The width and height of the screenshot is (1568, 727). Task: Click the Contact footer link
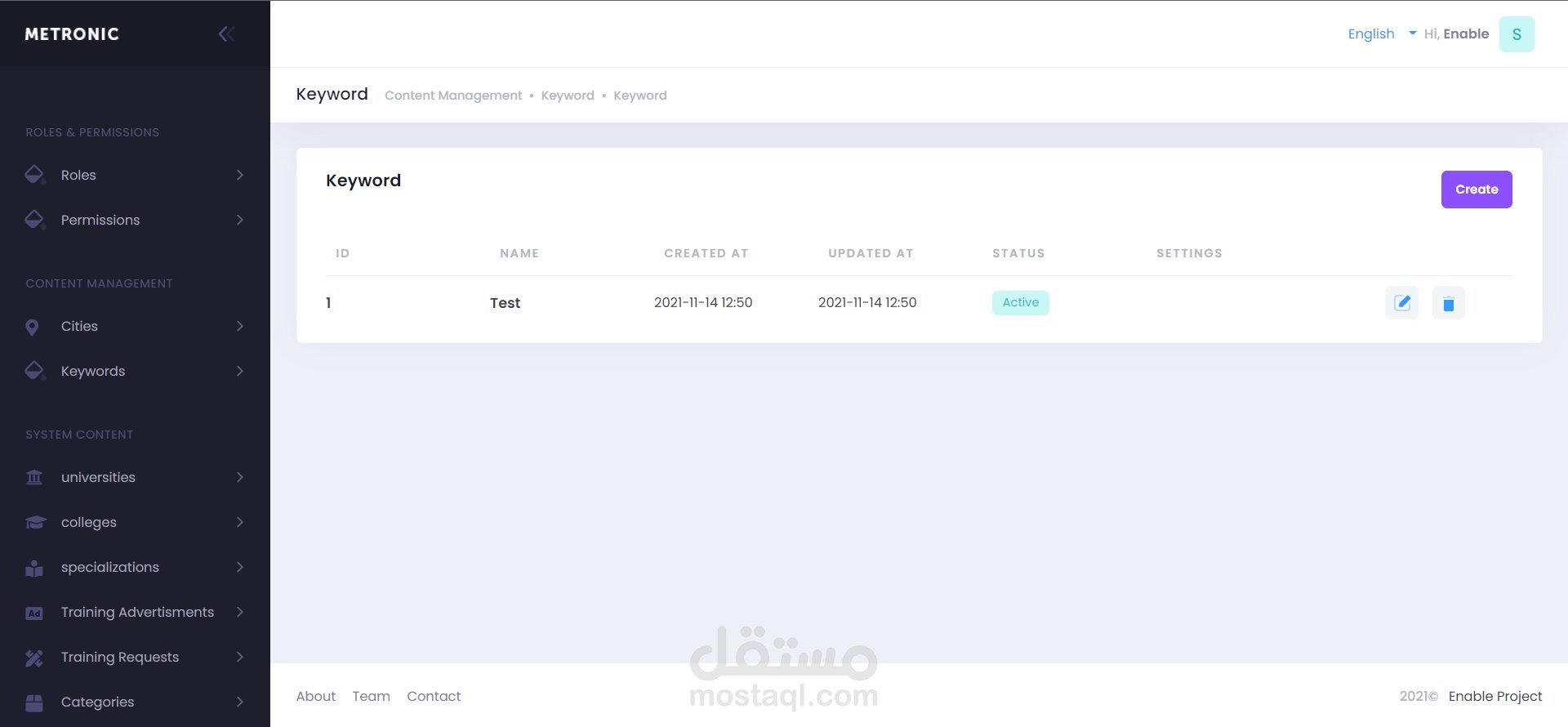pos(434,696)
